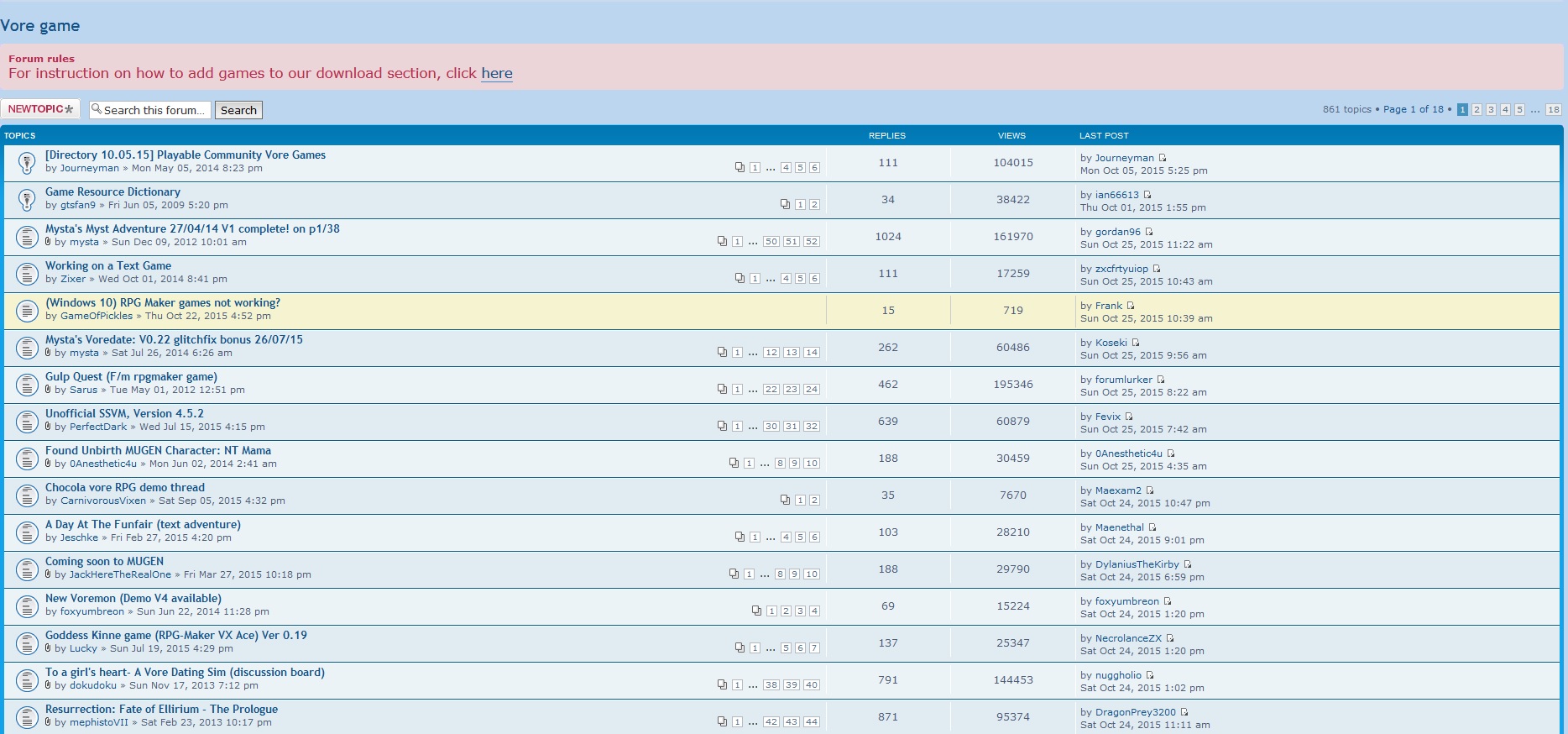The image size is (1568, 734).
Task: Open latest post icon next to nuggholio
Action: point(1150,675)
